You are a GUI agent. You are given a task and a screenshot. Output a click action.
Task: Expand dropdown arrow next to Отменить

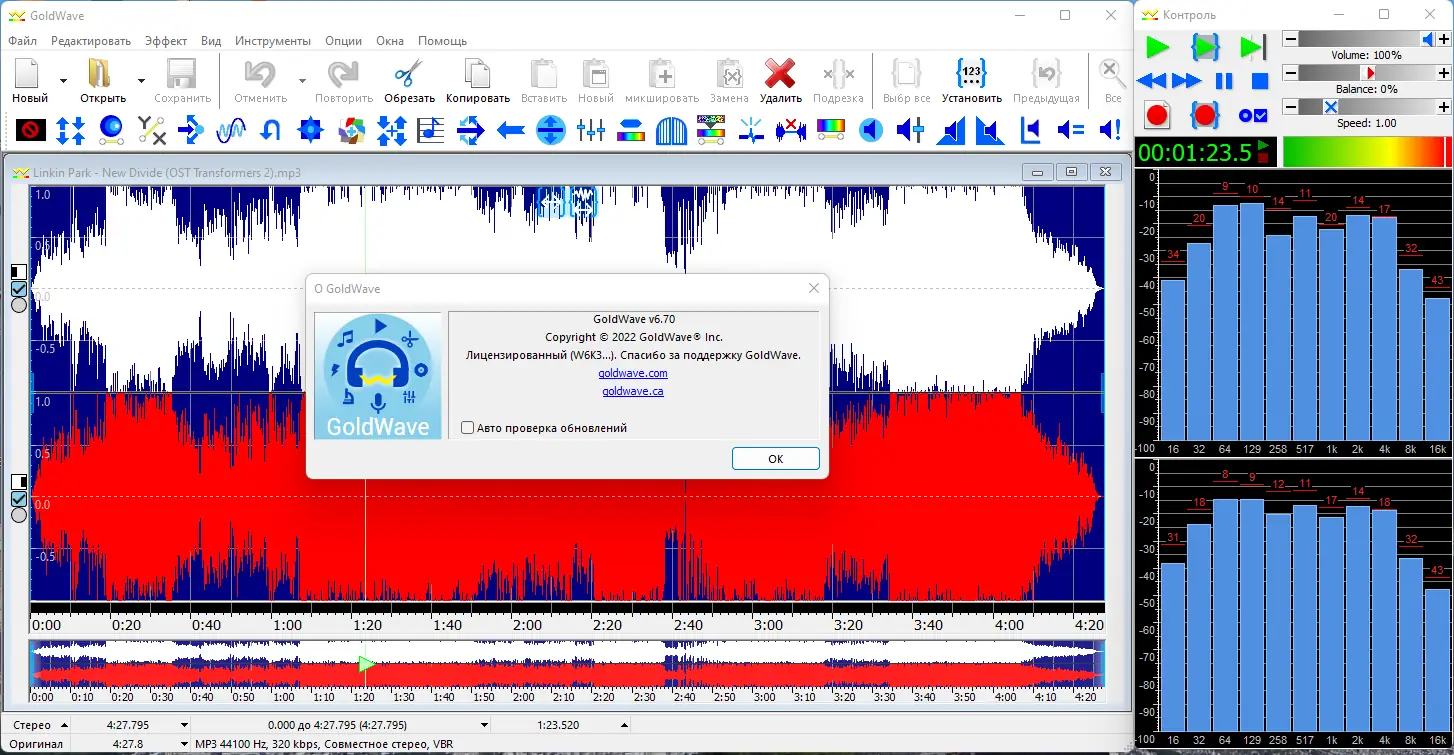(x=302, y=80)
